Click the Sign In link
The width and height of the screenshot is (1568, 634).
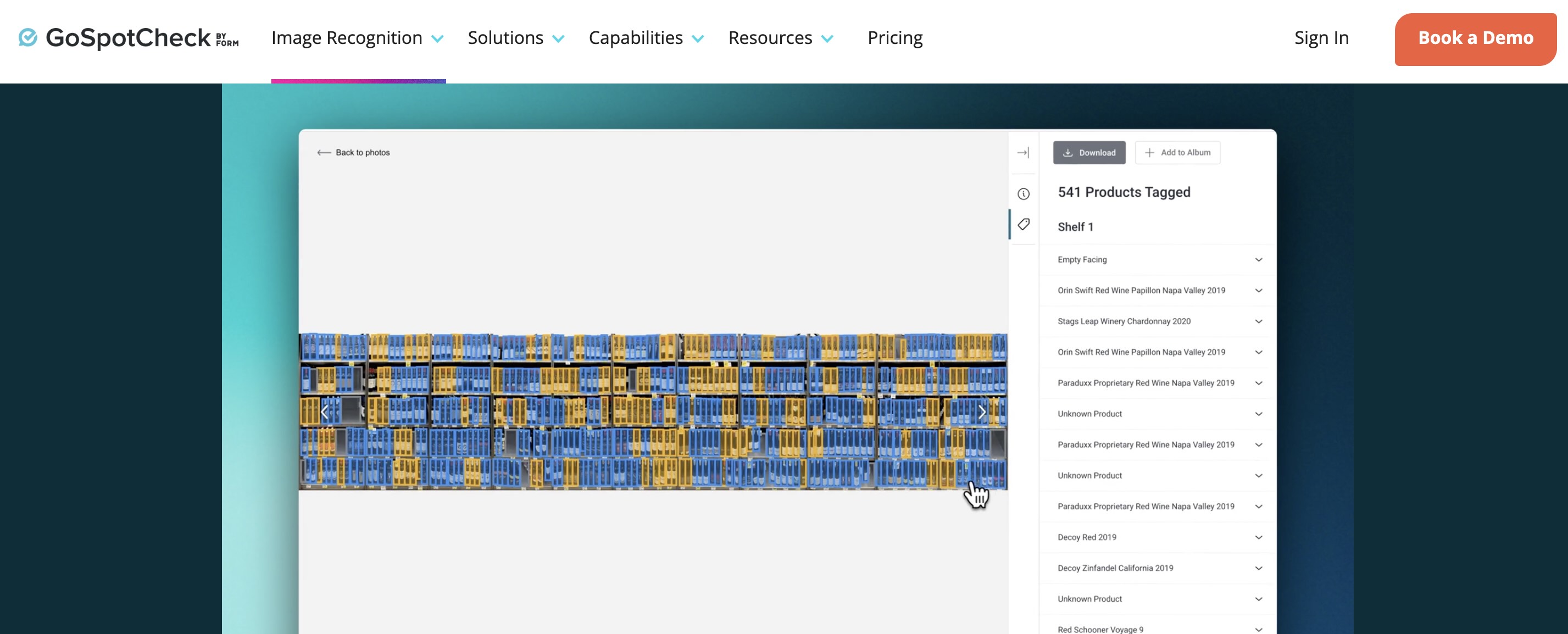[x=1321, y=38]
